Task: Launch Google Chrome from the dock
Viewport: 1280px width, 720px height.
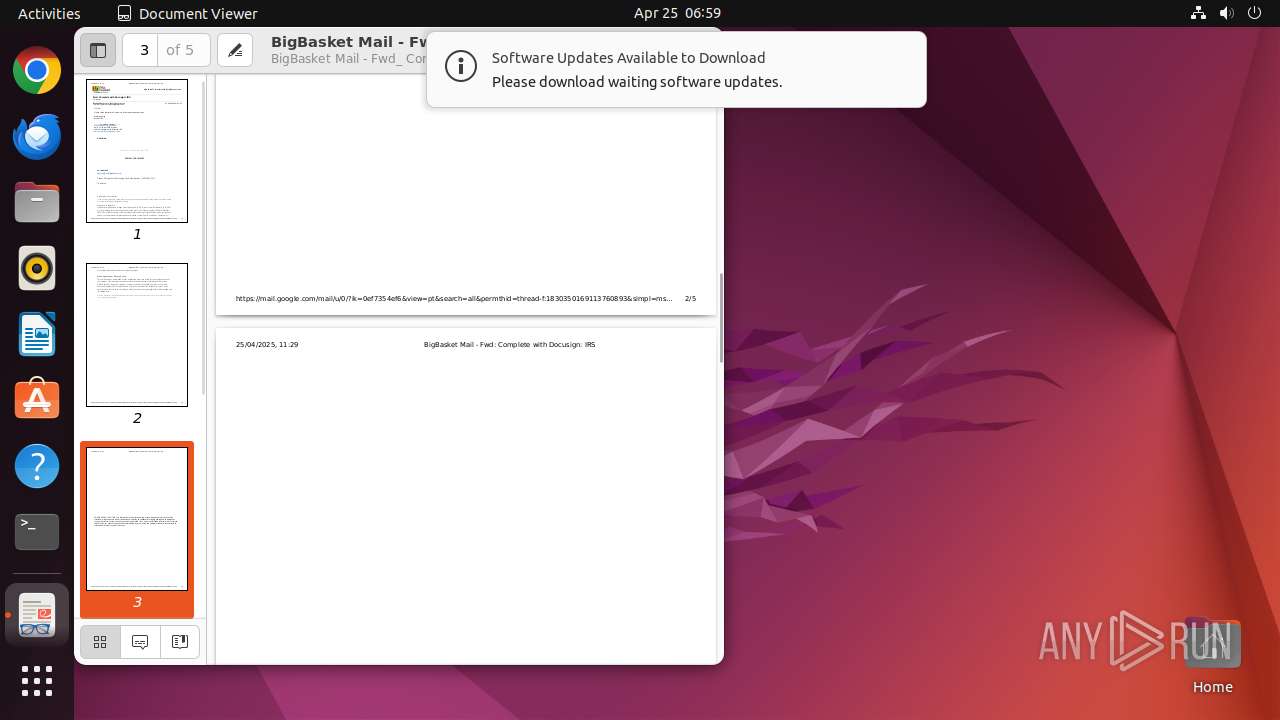Action: 37,71
